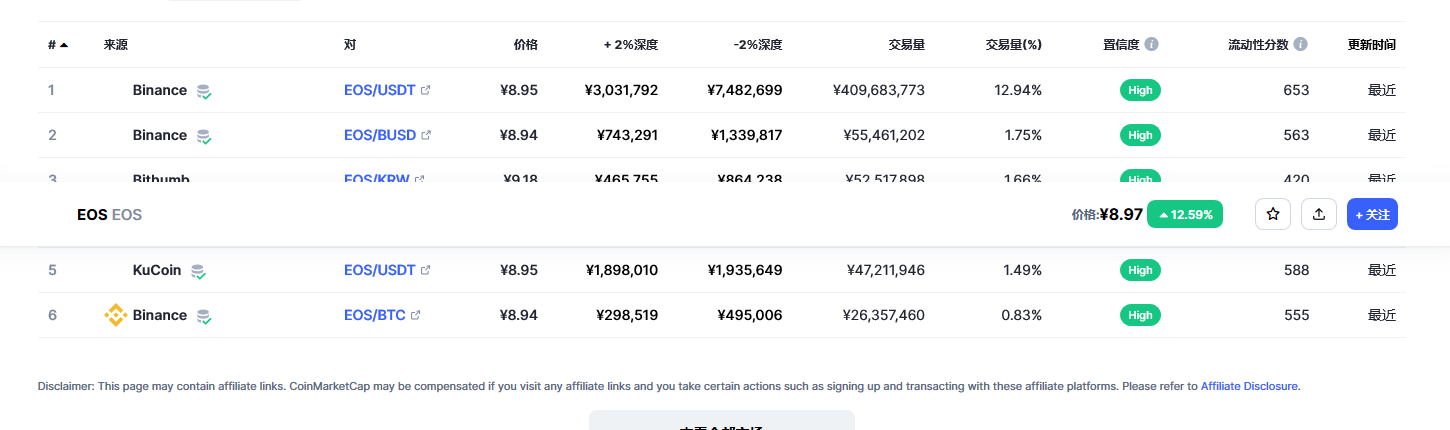Click the reserve-verified icon in row 1
Screen dimensions: 1450x430
click(204, 91)
